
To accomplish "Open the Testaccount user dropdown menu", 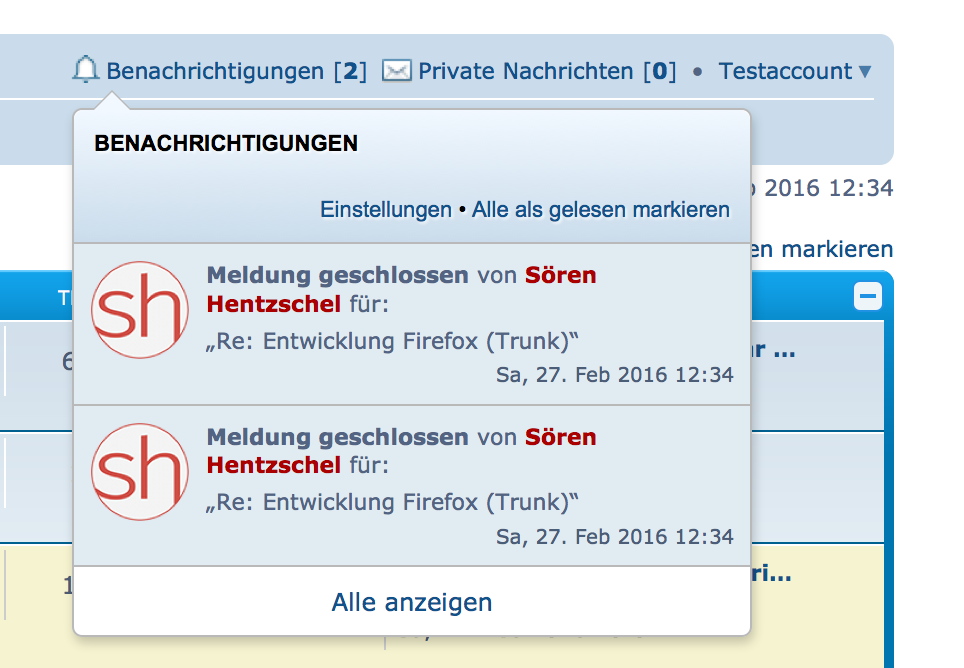I will pos(795,71).
